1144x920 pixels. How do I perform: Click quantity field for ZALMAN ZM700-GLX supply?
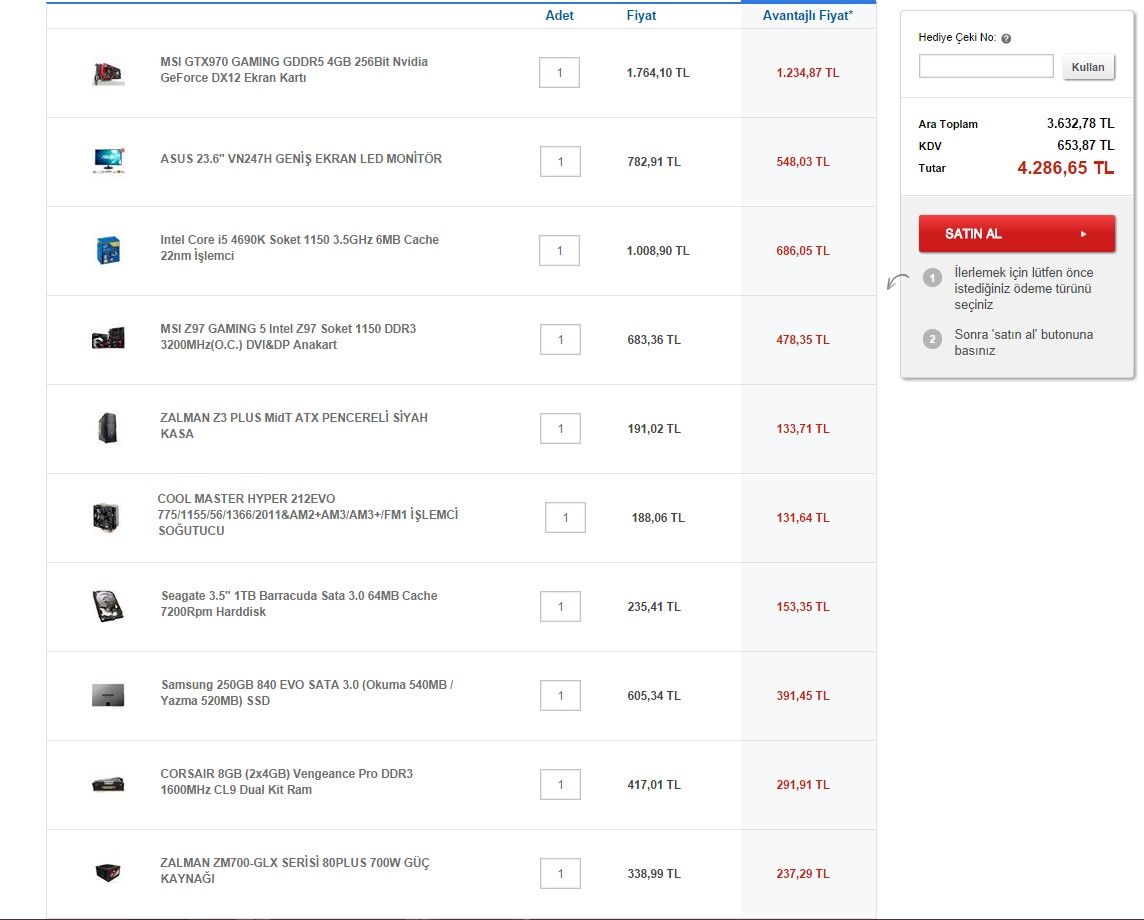point(560,873)
